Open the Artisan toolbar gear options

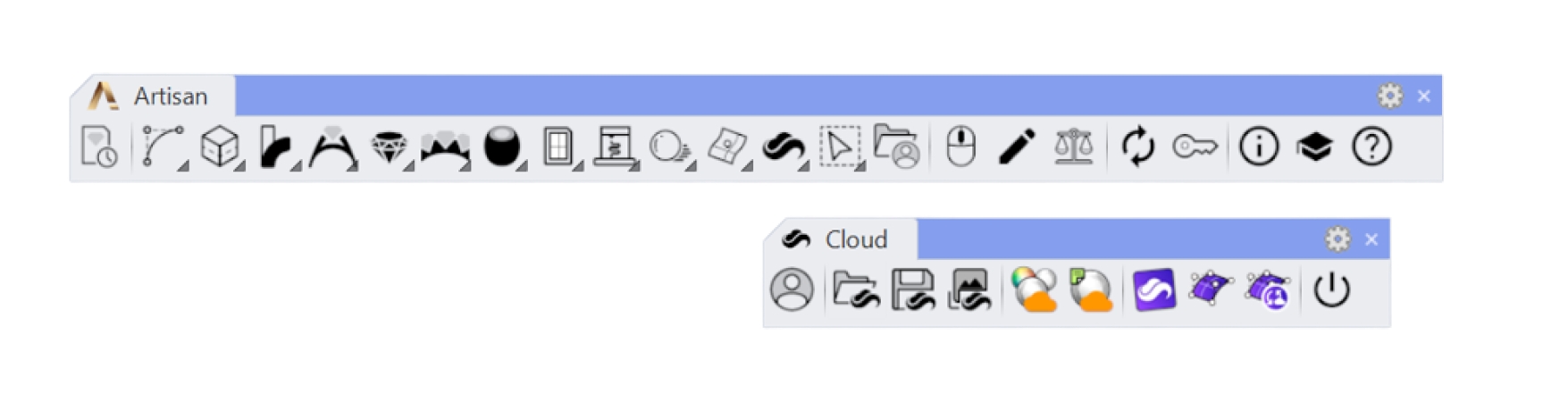coord(1389,96)
